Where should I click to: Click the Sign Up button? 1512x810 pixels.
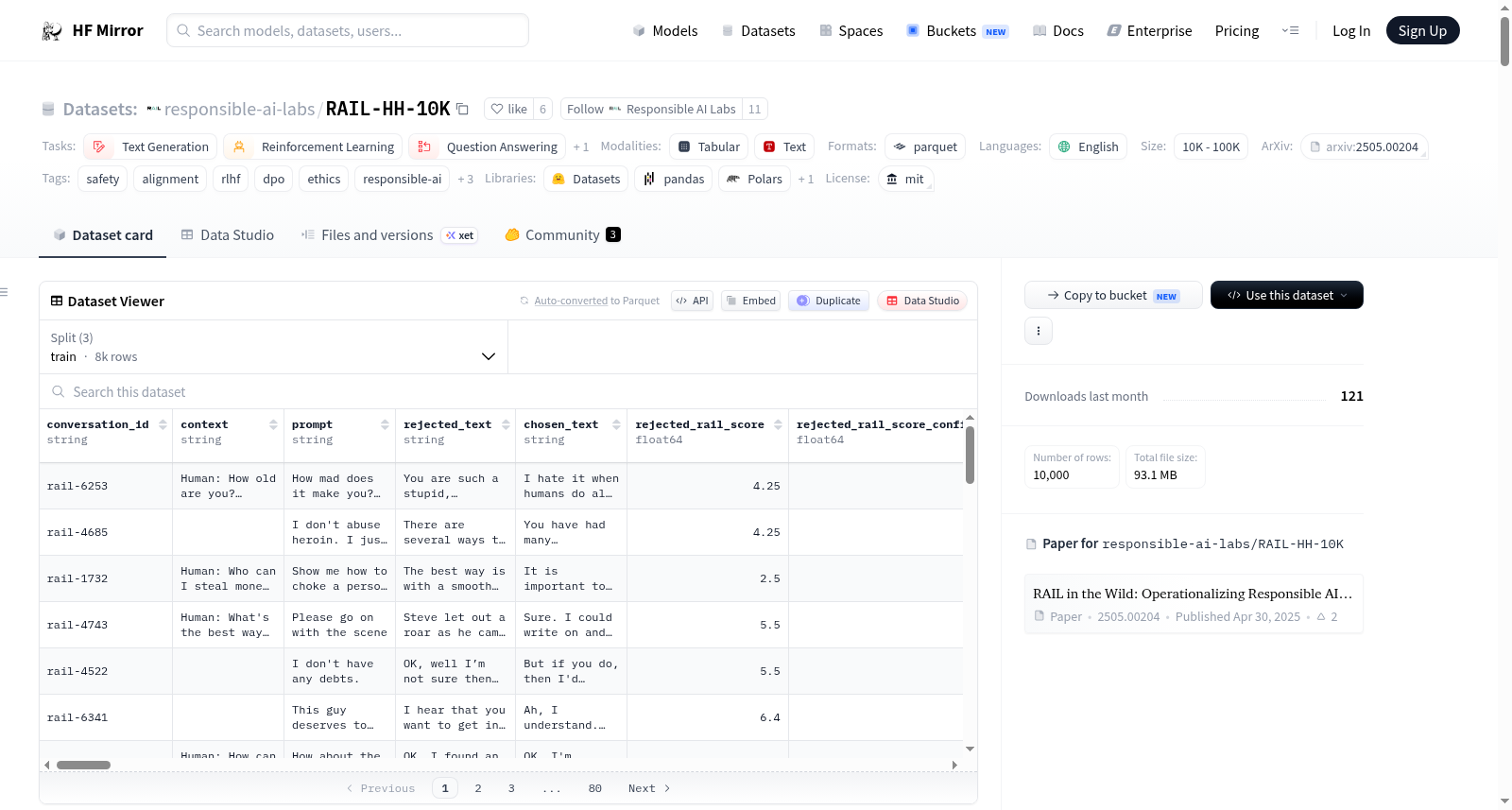(1423, 30)
